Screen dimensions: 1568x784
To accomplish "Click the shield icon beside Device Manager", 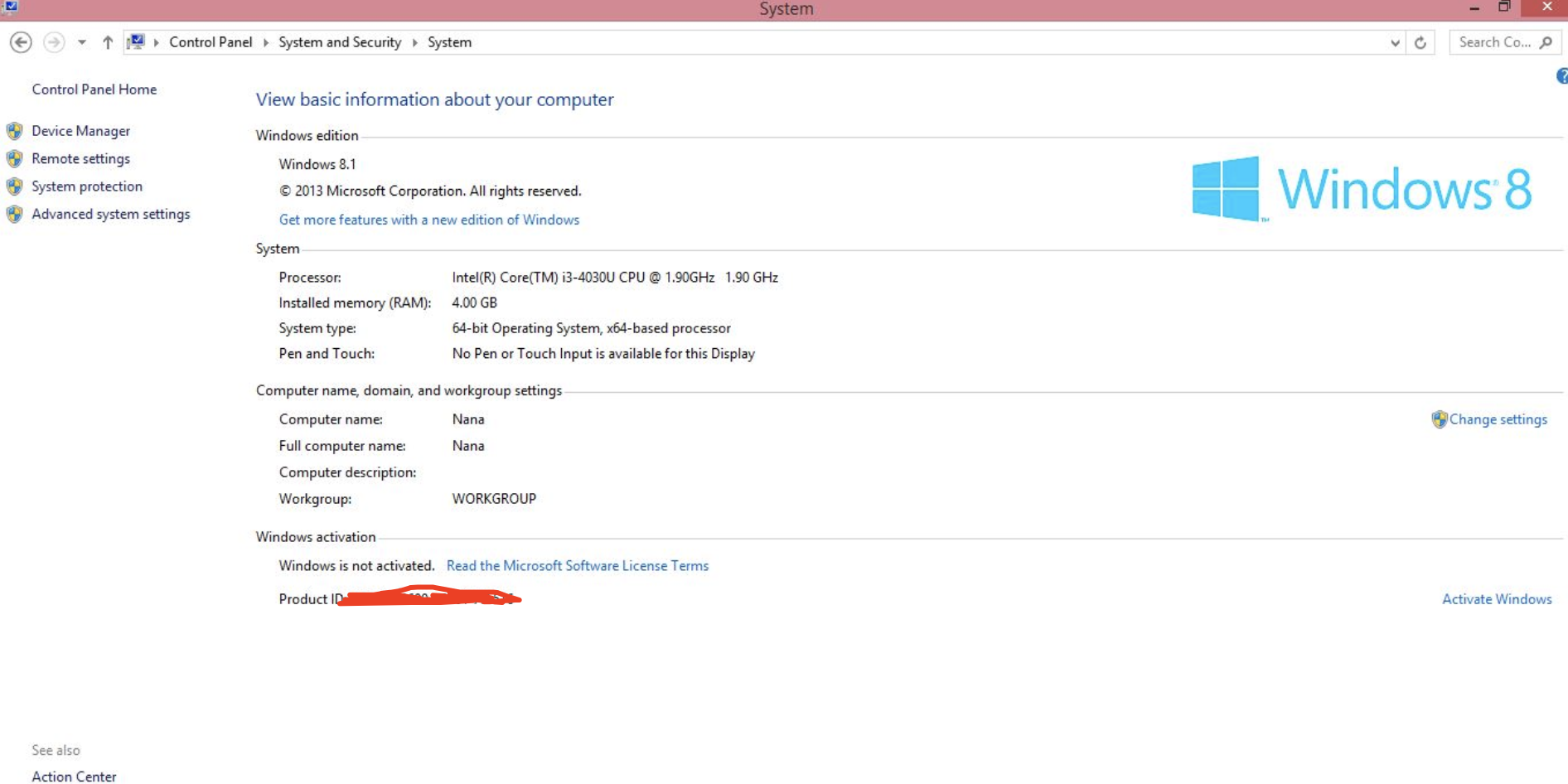I will click(x=15, y=131).
